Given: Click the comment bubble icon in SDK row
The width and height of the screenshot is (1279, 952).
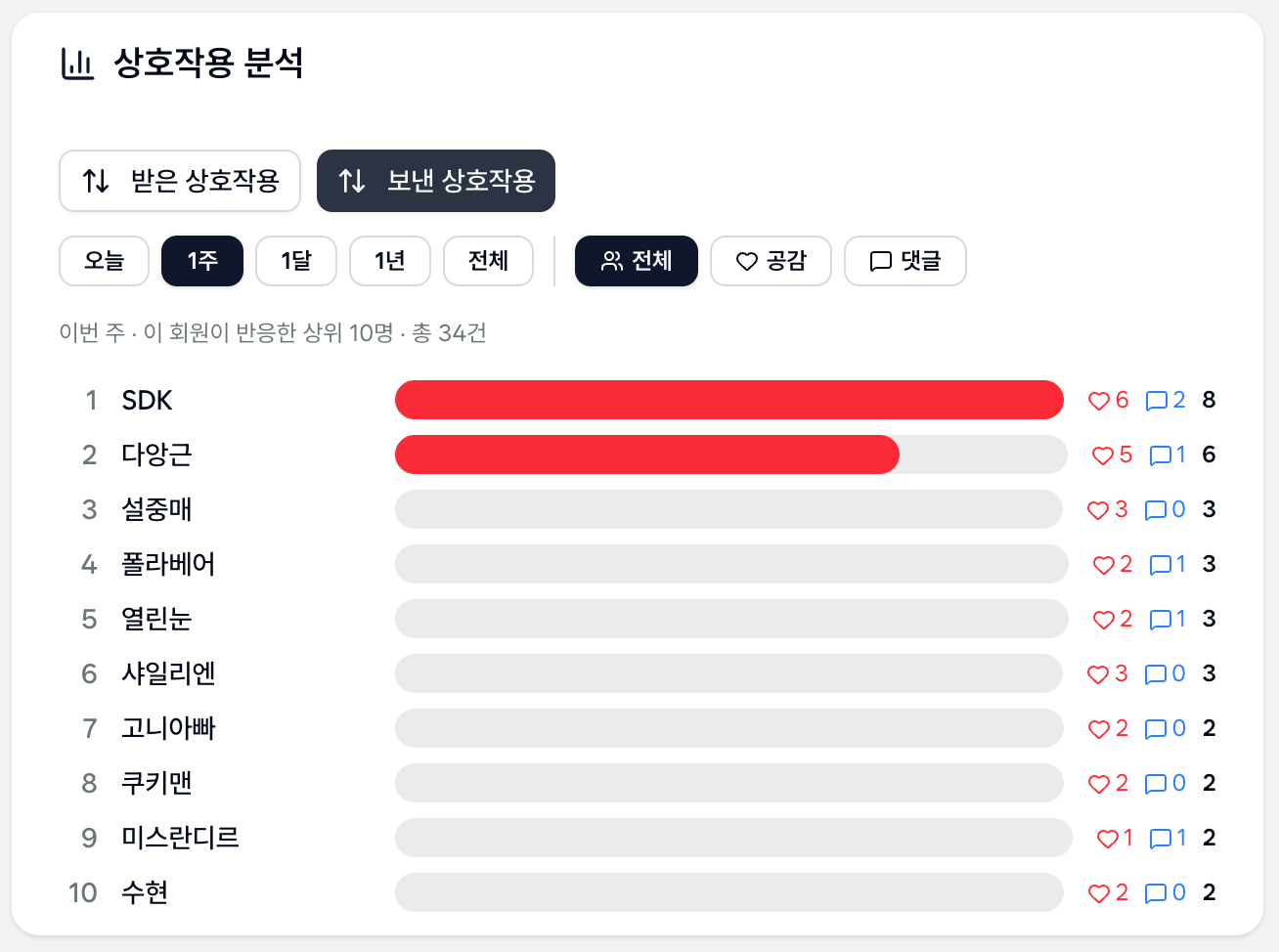Looking at the screenshot, I should tap(1157, 401).
